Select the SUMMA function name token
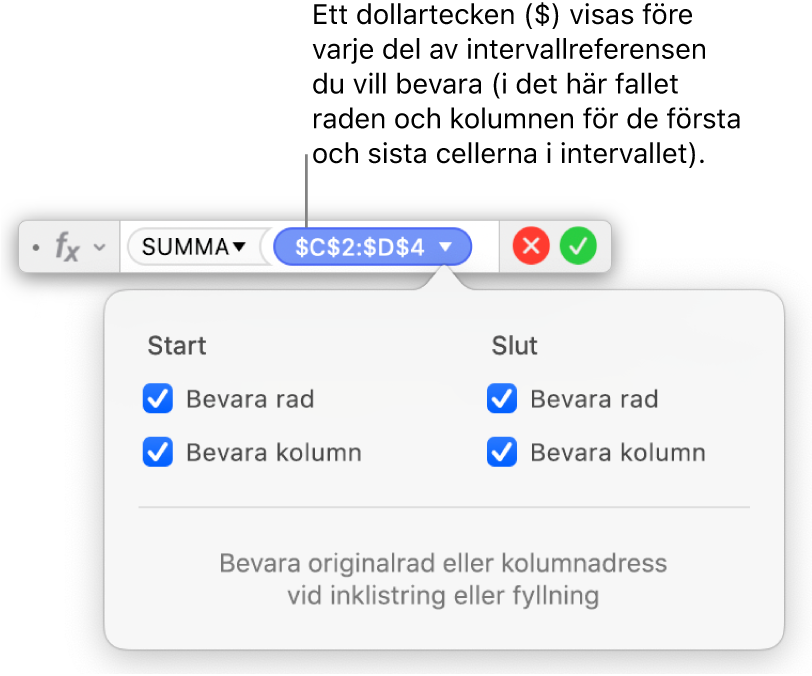This screenshot has height=676, width=812. 186,247
